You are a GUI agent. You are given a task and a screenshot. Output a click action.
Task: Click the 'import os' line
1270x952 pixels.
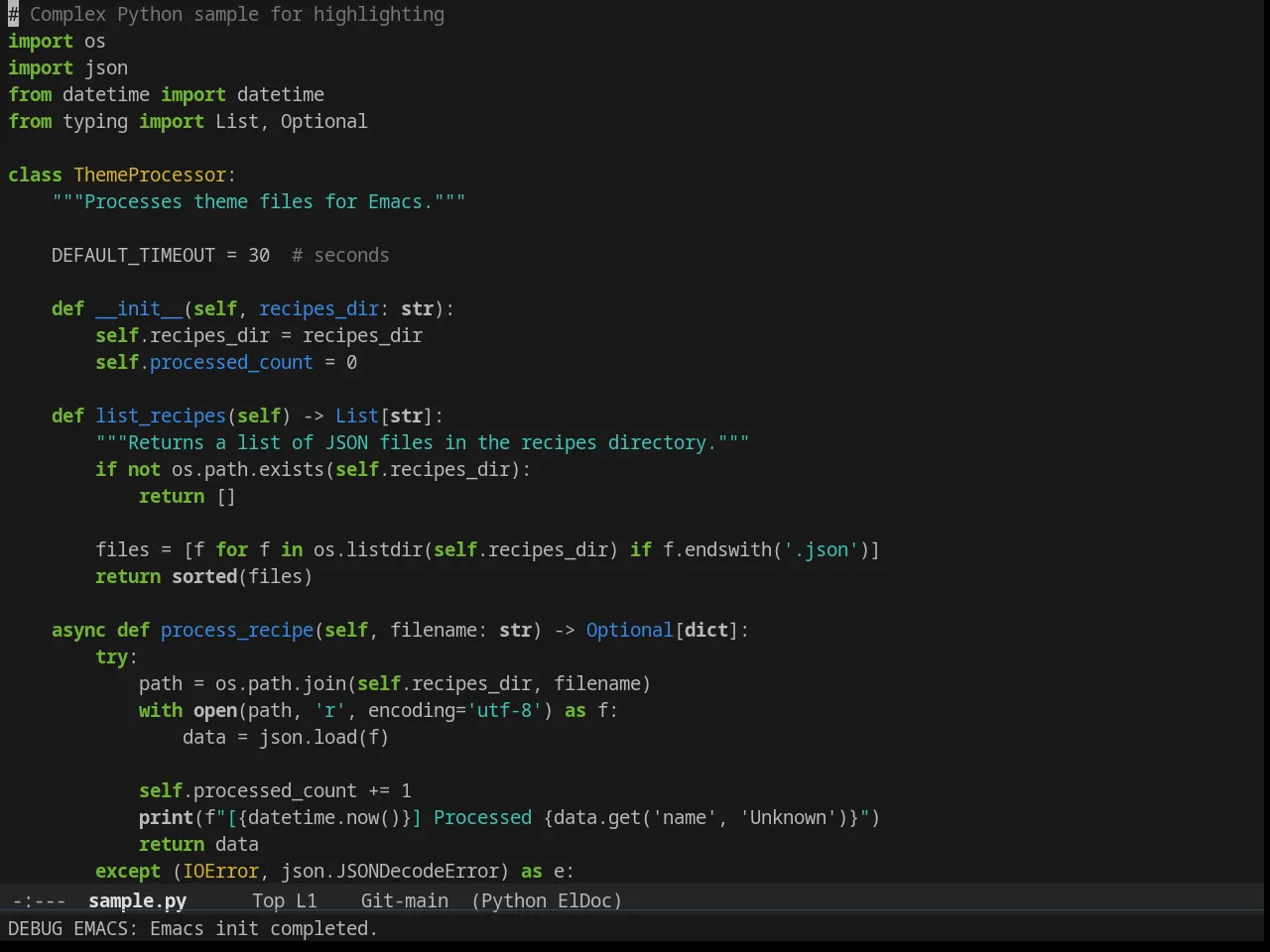(x=57, y=41)
